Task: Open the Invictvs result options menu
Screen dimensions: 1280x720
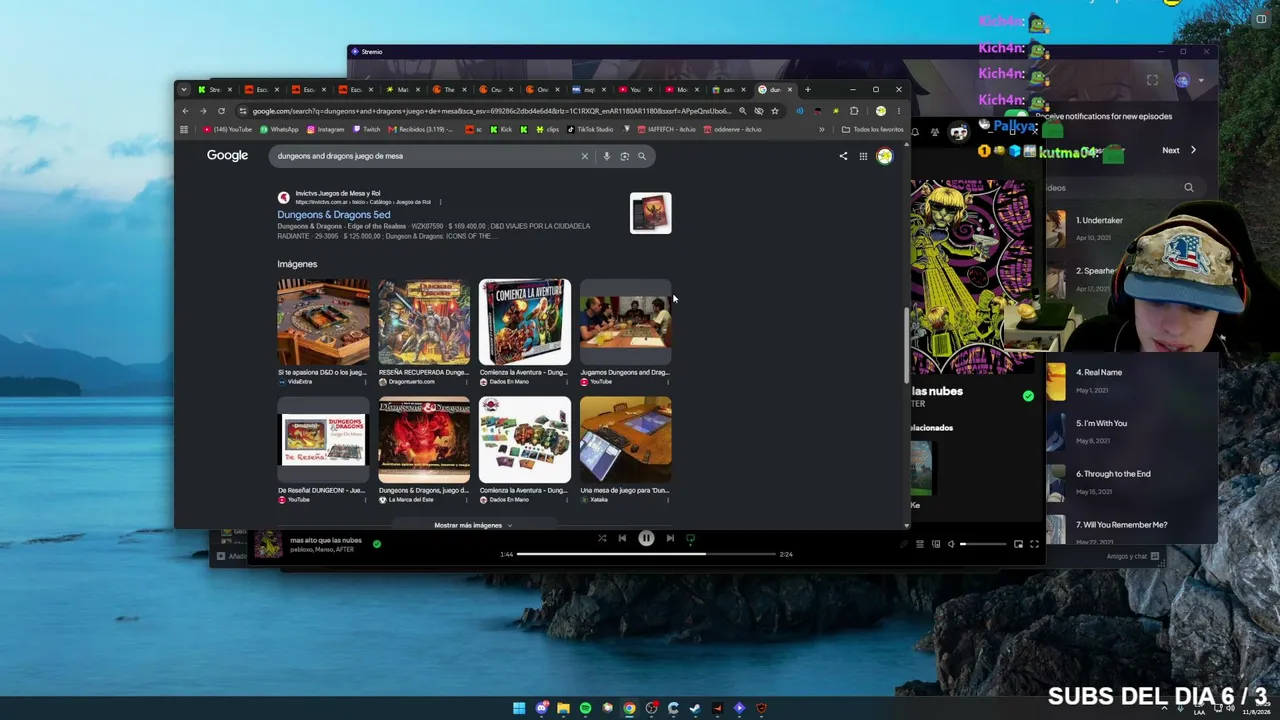Action: click(439, 202)
